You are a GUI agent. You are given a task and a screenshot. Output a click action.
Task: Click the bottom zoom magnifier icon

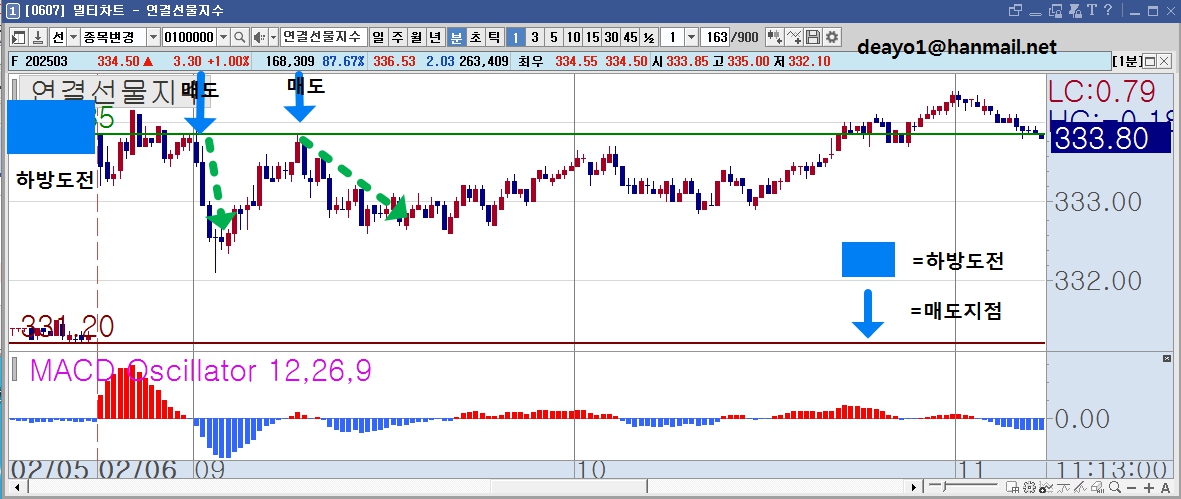tap(1115, 487)
